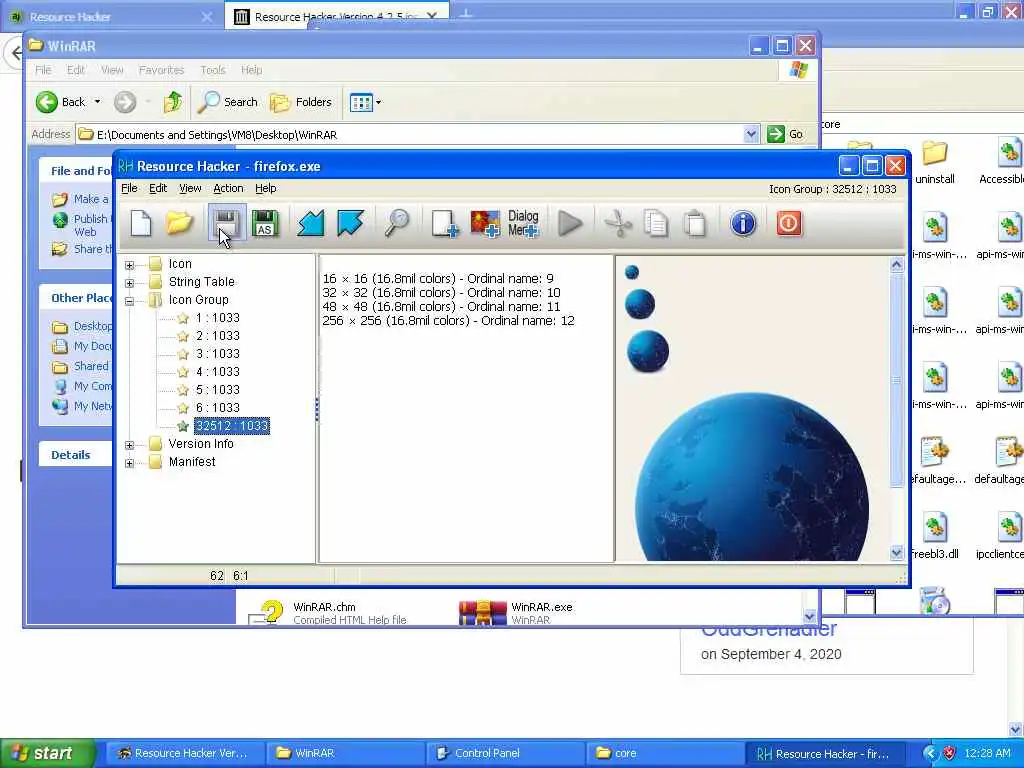Select the Icon Group folder label
The image size is (1024, 768).
click(199, 300)
